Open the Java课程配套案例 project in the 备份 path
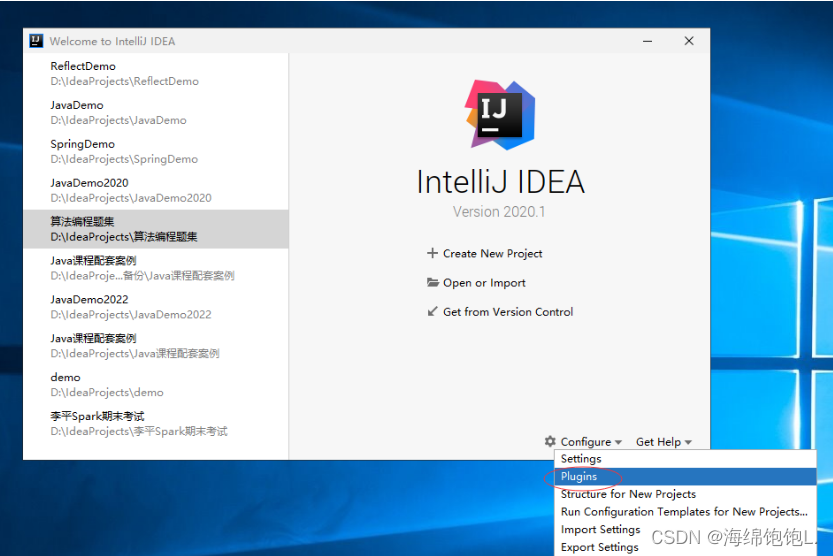 click(x=156, y=268)
